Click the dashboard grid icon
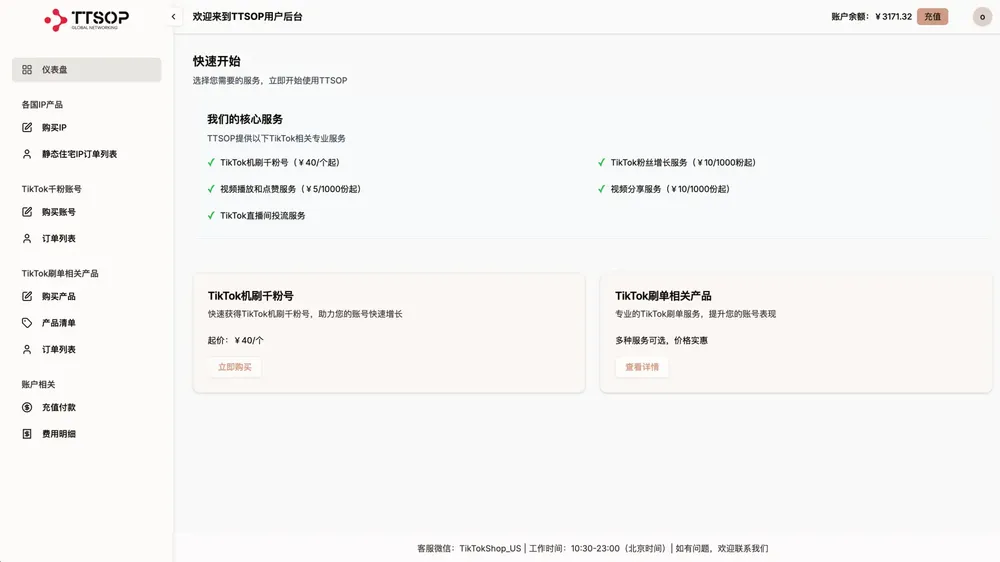 pyautogui.click(x=27, y=70)
